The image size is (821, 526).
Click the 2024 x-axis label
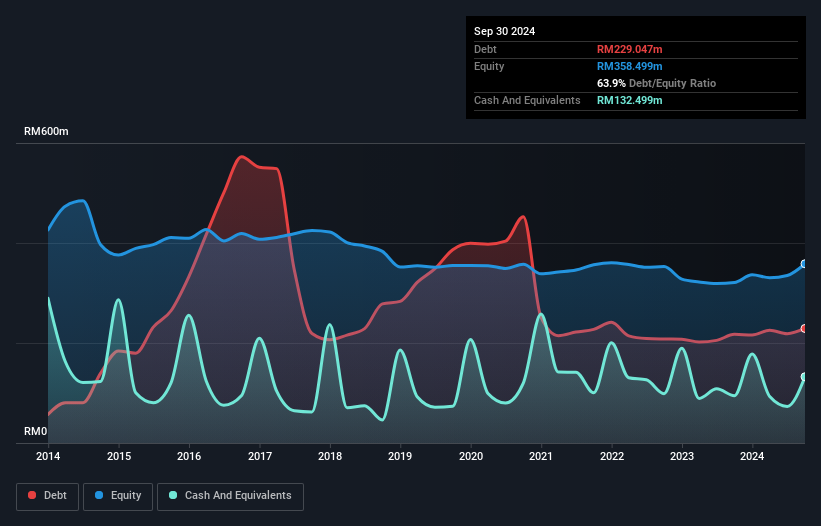click(x=752, y=456)
